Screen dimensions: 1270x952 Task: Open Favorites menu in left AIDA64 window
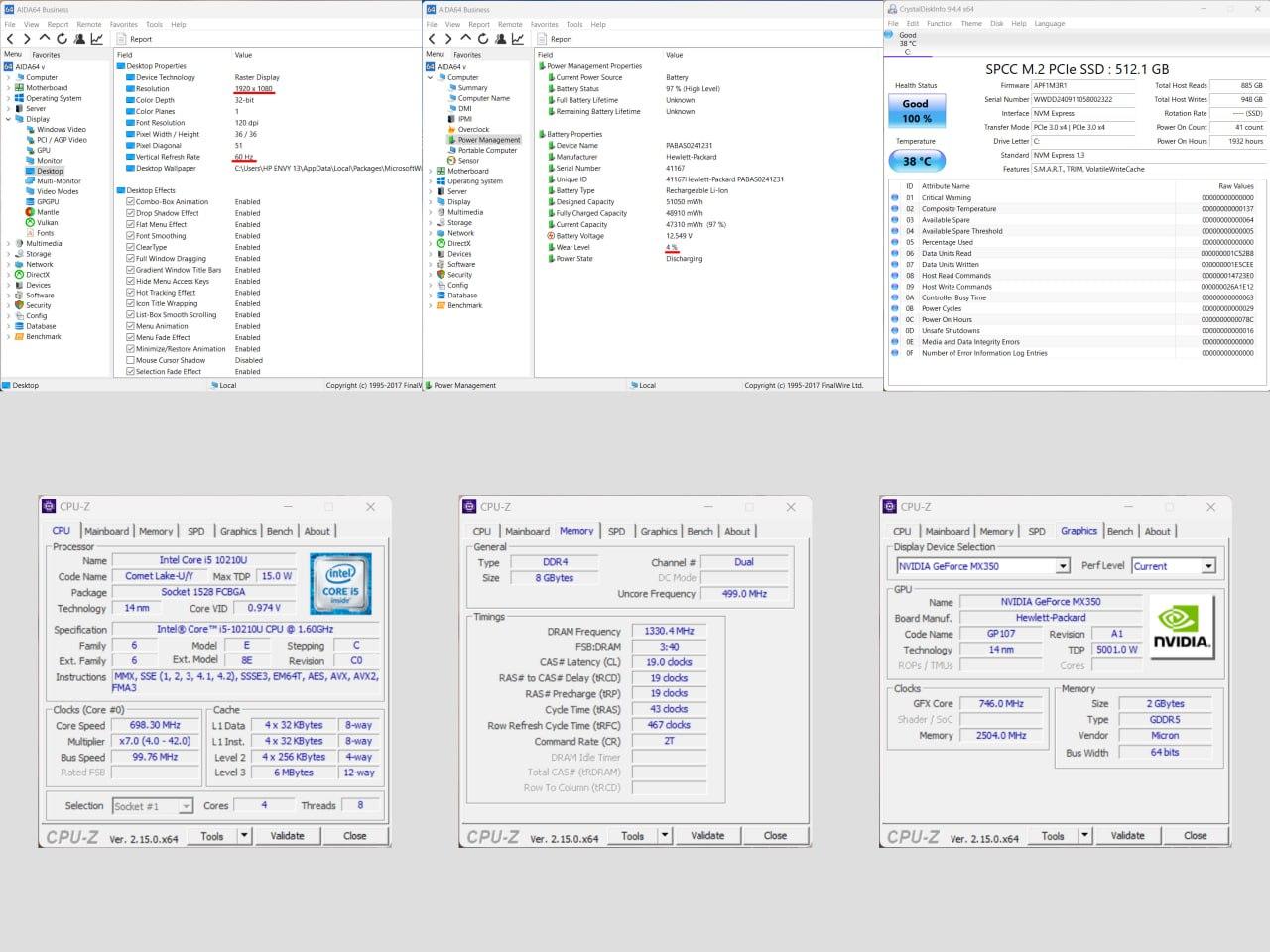coord(124,24)
